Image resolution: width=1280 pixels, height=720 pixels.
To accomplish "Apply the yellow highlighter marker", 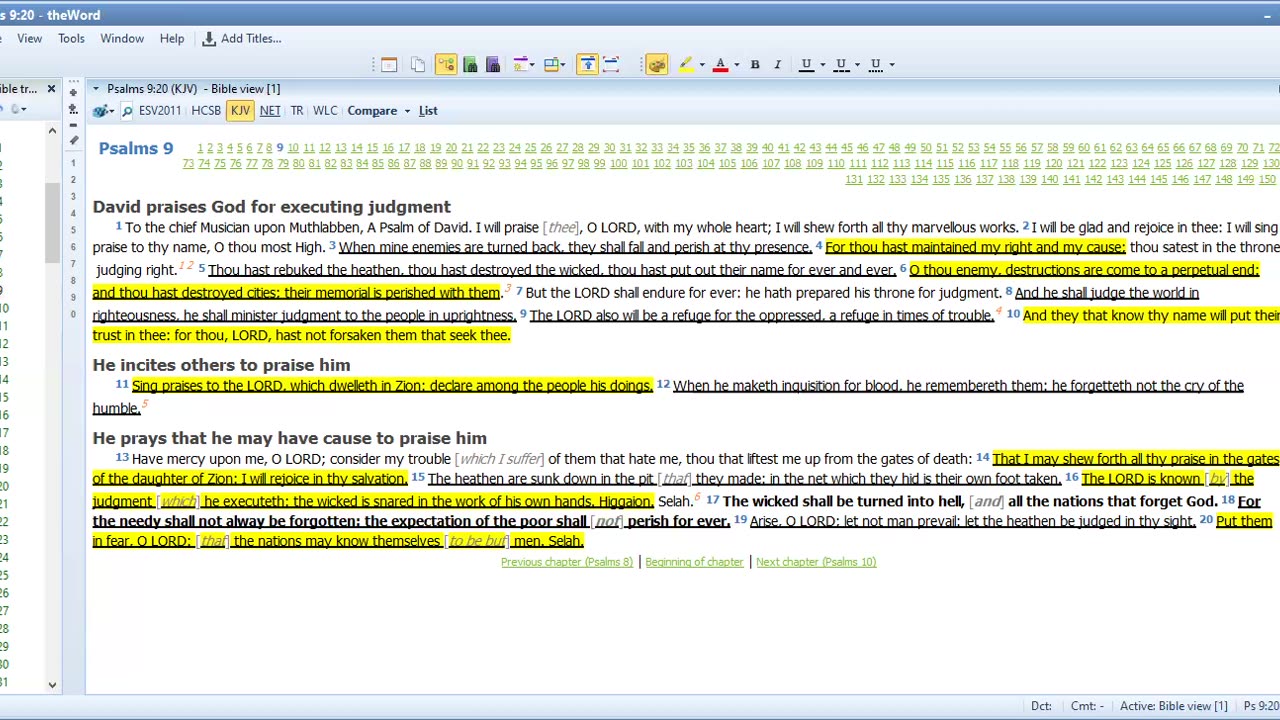I will 686,64.
